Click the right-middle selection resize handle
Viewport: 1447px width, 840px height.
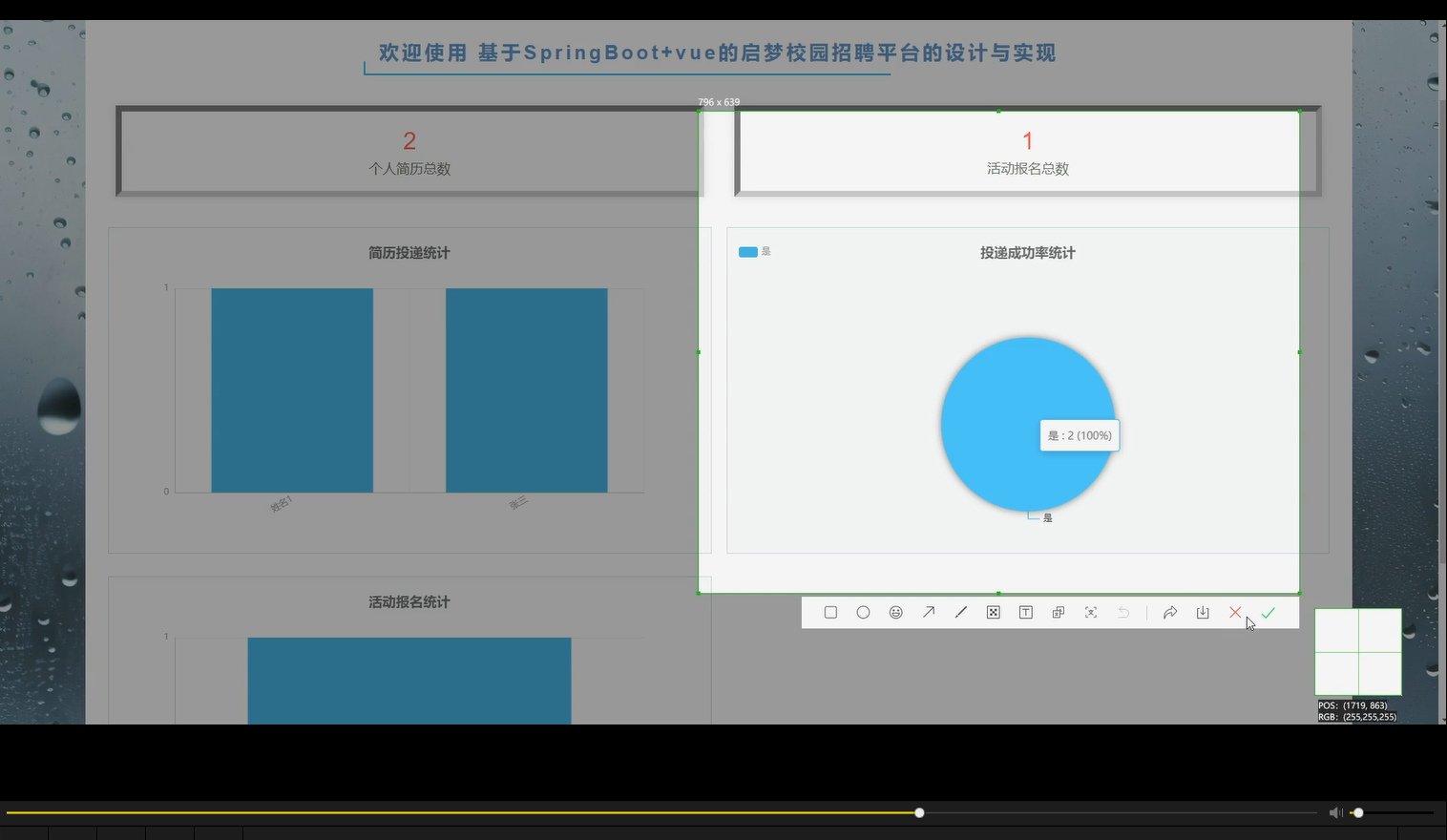pos(1299,352)
